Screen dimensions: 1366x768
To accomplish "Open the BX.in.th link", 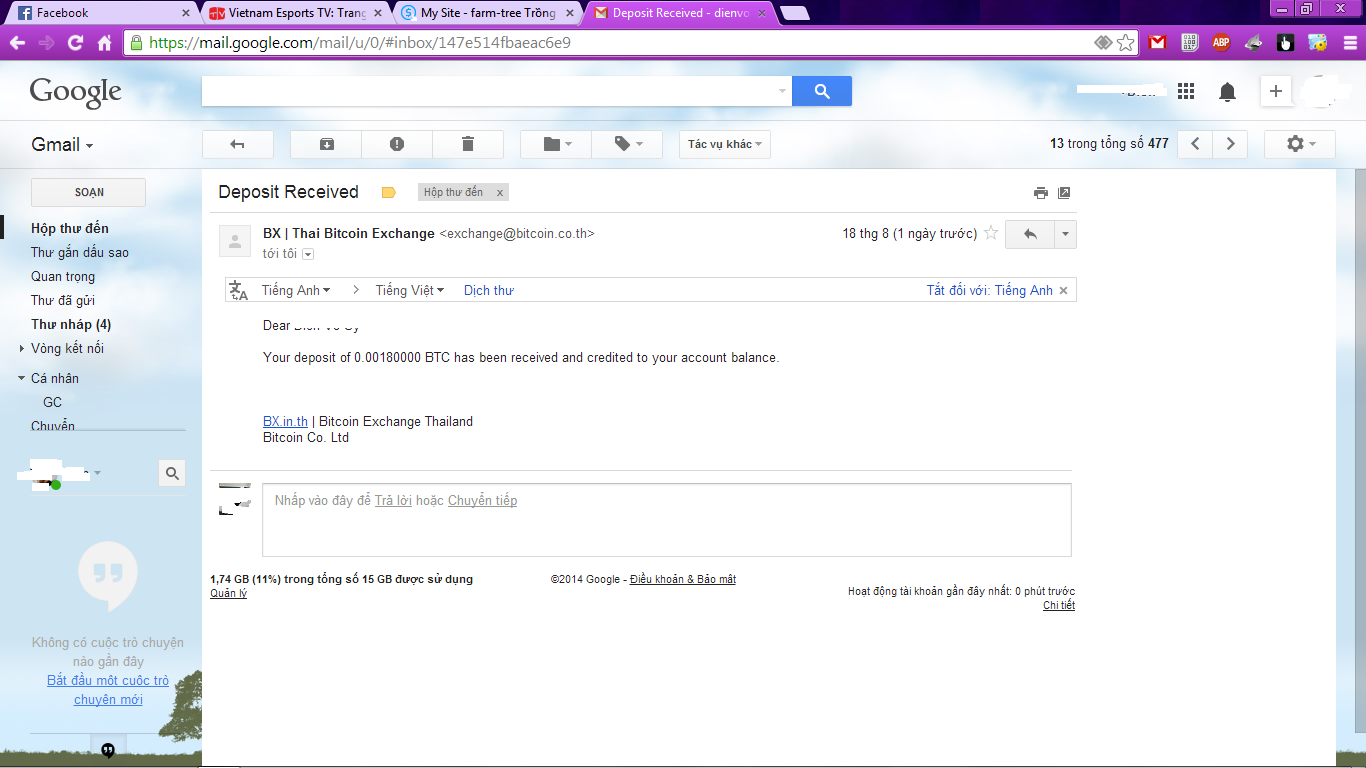I will 285,421.
